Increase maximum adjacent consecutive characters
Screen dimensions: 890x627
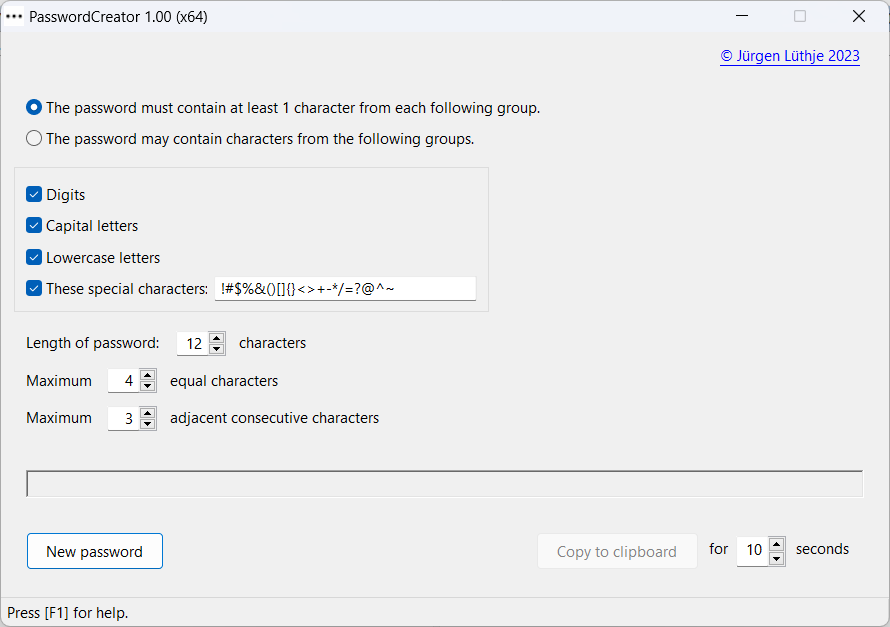pos(148,412)
